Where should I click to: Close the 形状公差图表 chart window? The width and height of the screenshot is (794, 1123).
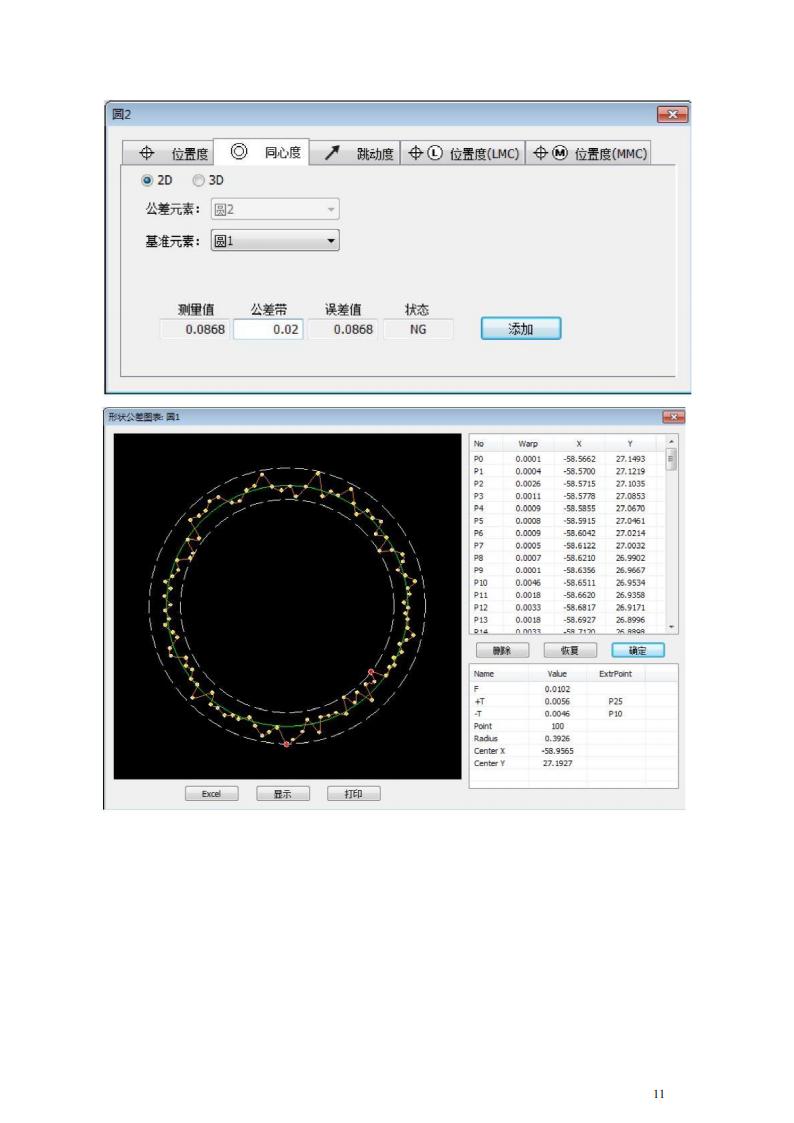pos(673,417)
